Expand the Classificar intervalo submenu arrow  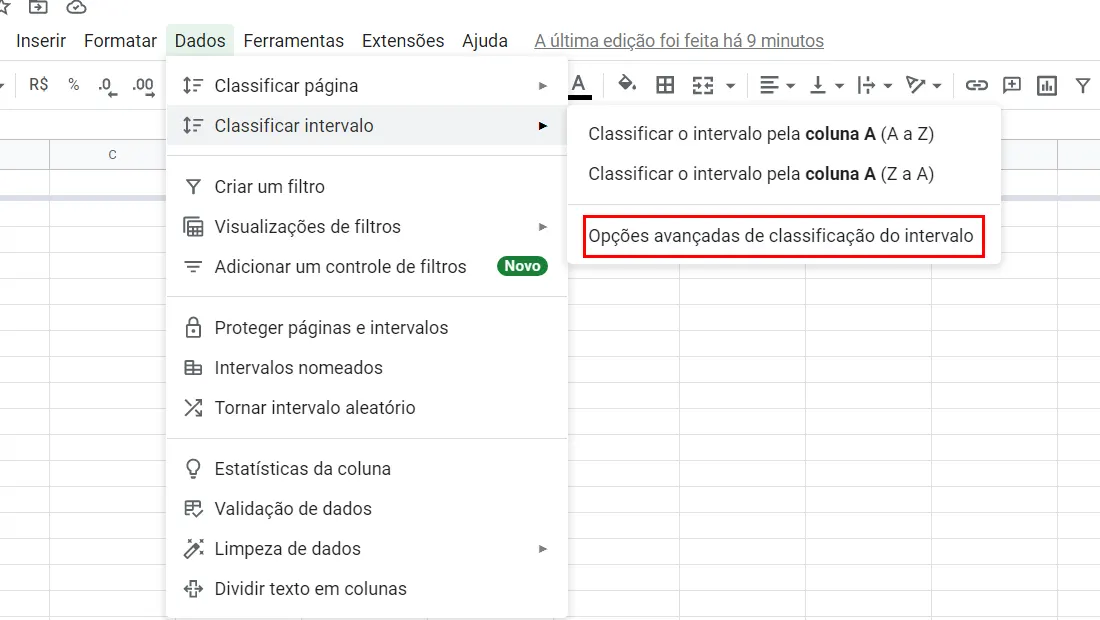coord(542,126)
